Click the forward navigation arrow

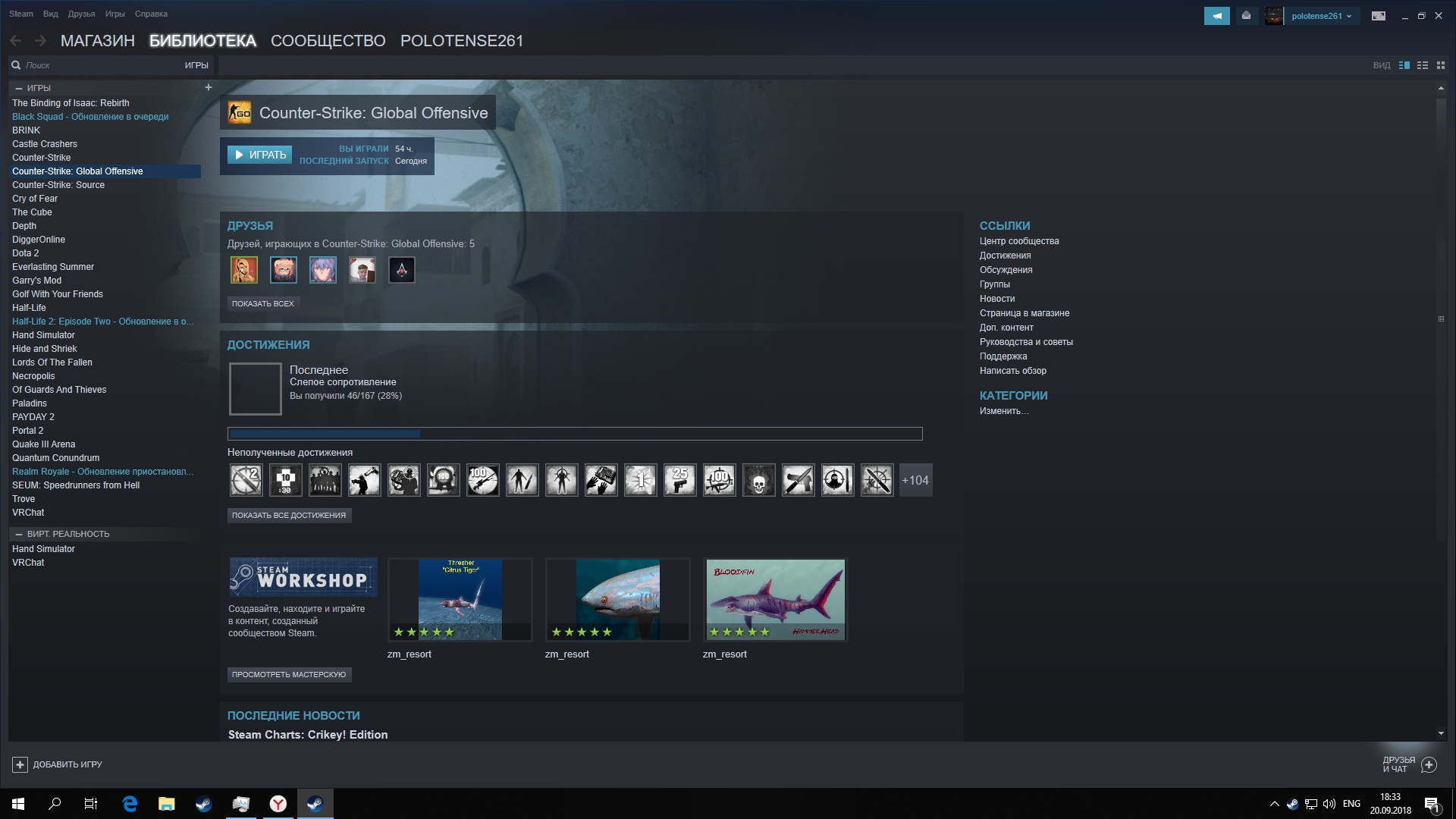[41, 40]
